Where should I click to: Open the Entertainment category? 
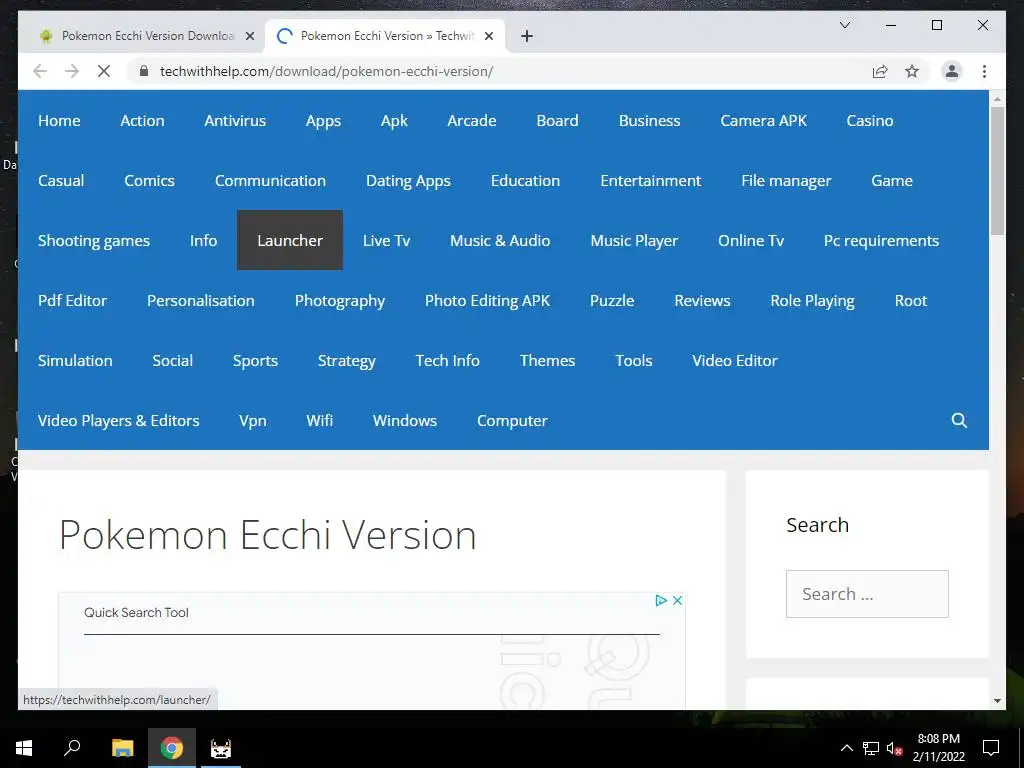coord(650,180)
